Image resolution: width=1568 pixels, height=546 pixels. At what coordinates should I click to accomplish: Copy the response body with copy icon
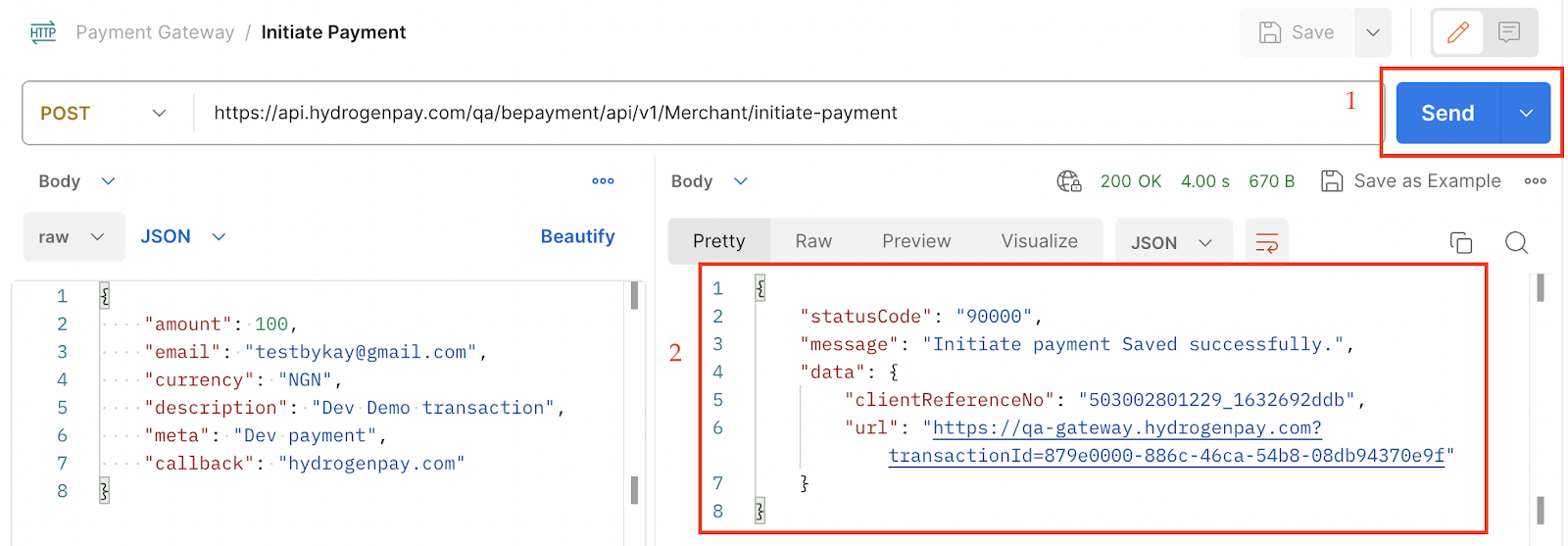pyautogui.click(x=1461, y=242)
